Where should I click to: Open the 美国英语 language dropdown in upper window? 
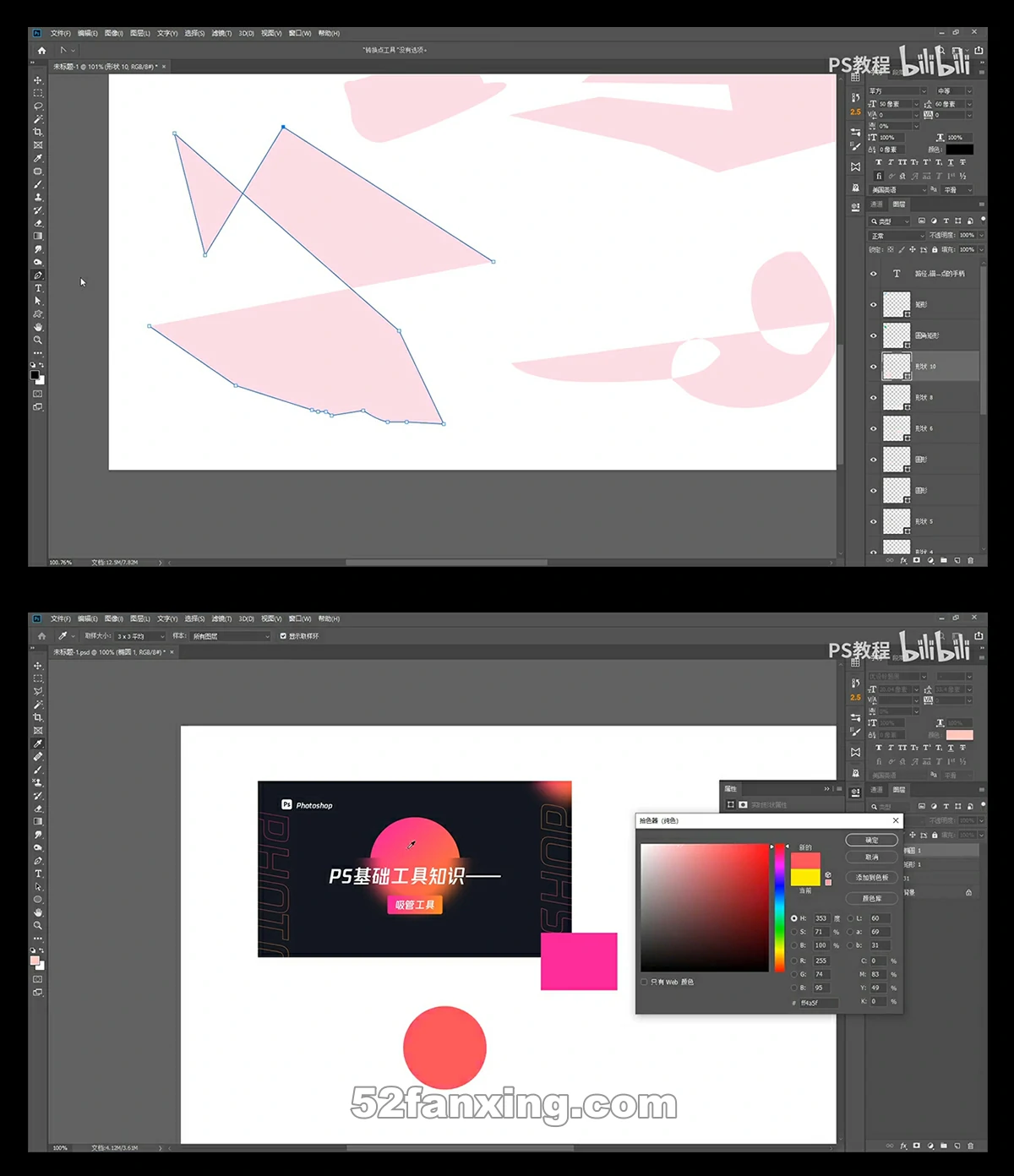897,190
